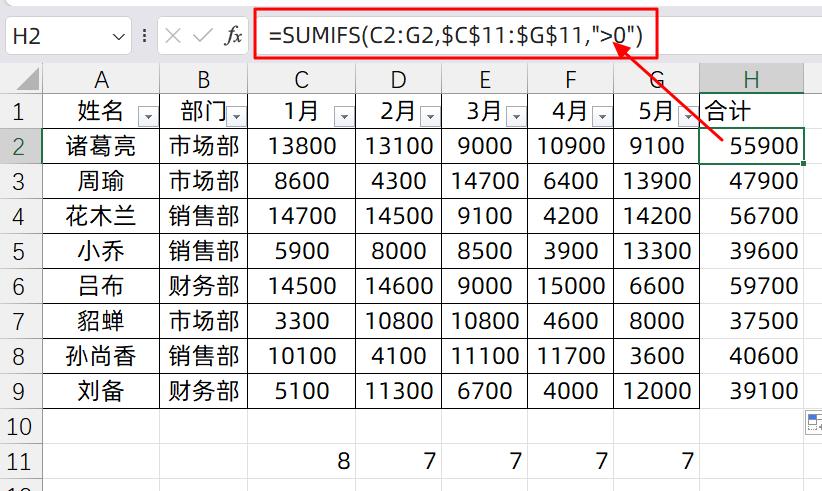Select column E header
Screen dimensions: 822x491
click(x=484, y=79)
